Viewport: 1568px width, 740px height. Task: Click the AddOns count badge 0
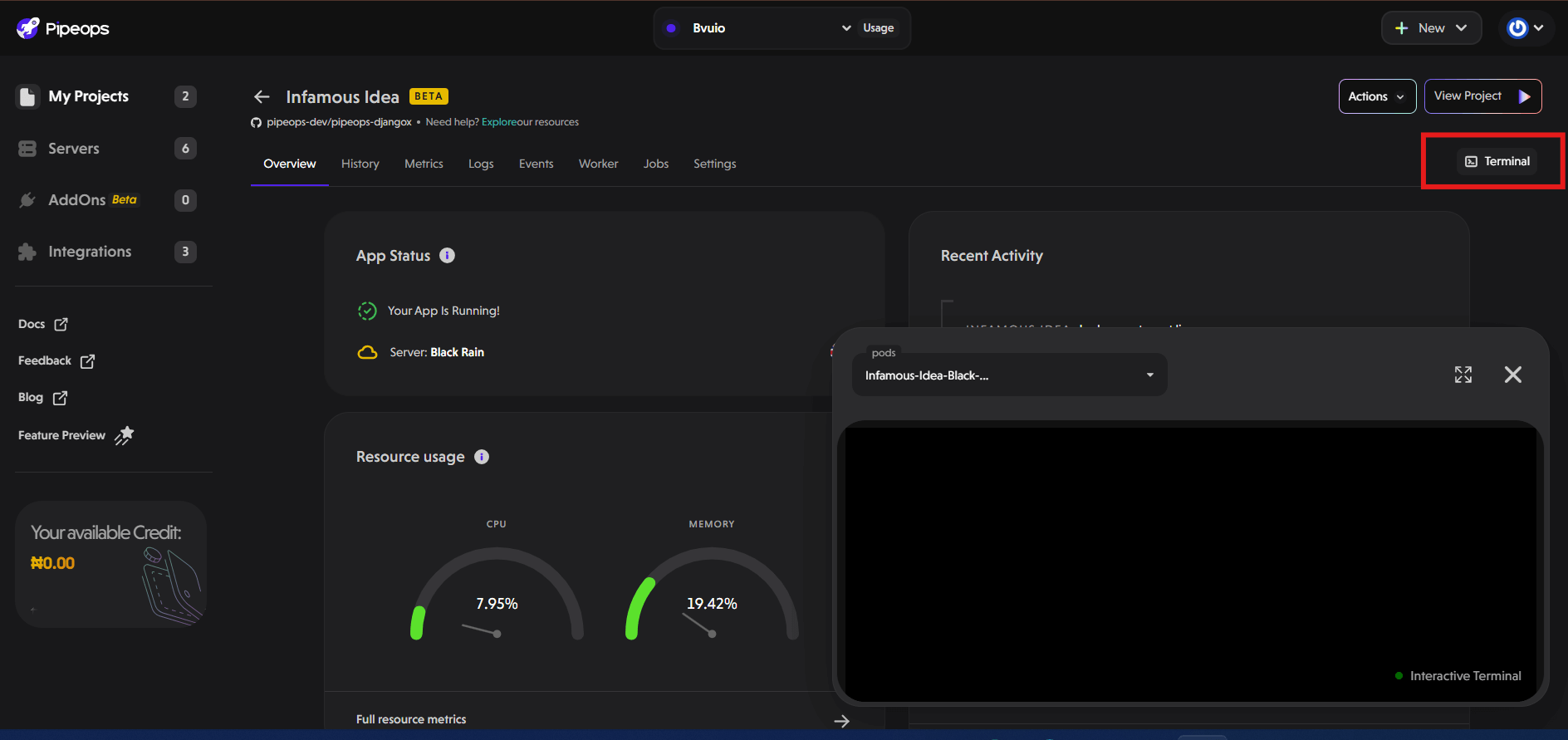(185, 200)
